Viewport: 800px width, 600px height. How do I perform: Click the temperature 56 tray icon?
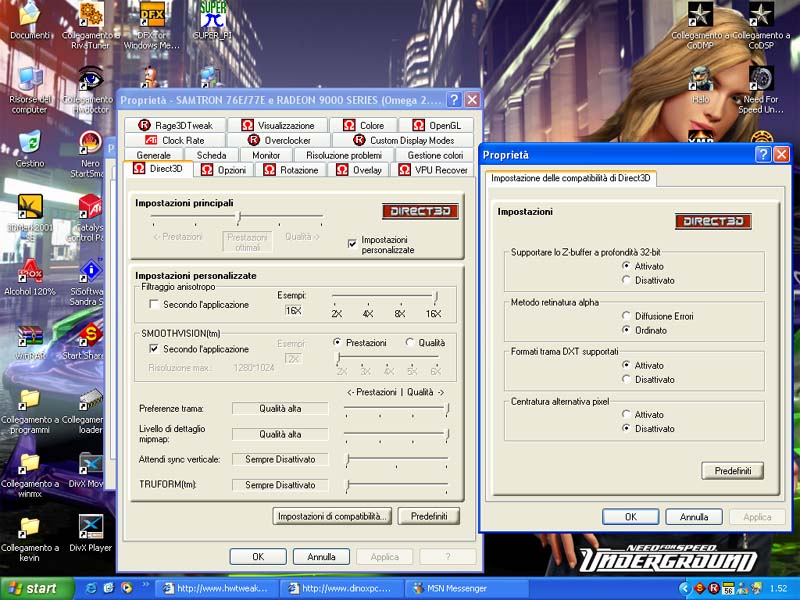click(x=728, y=588)
